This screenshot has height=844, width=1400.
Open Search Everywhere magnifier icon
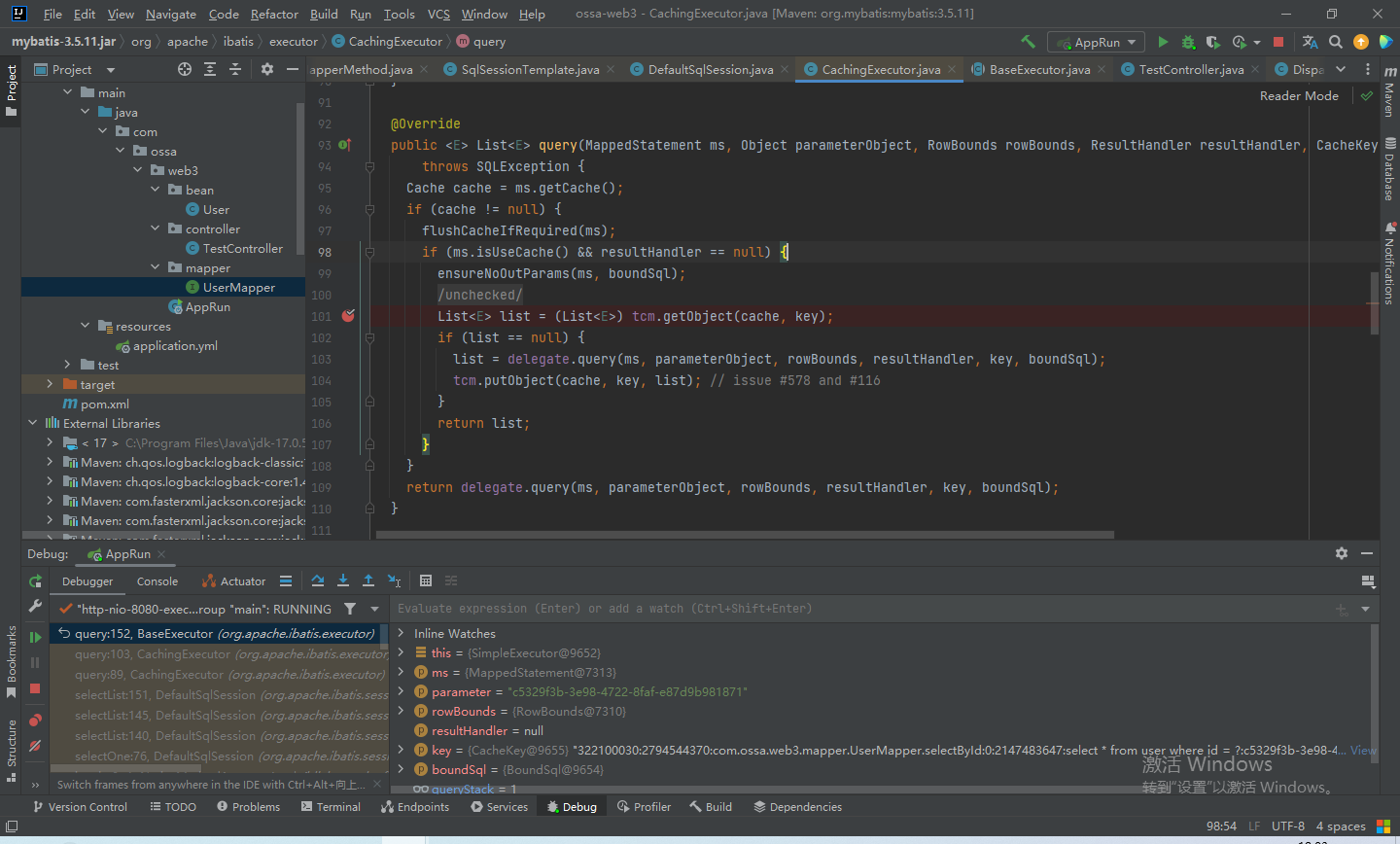1336,42
